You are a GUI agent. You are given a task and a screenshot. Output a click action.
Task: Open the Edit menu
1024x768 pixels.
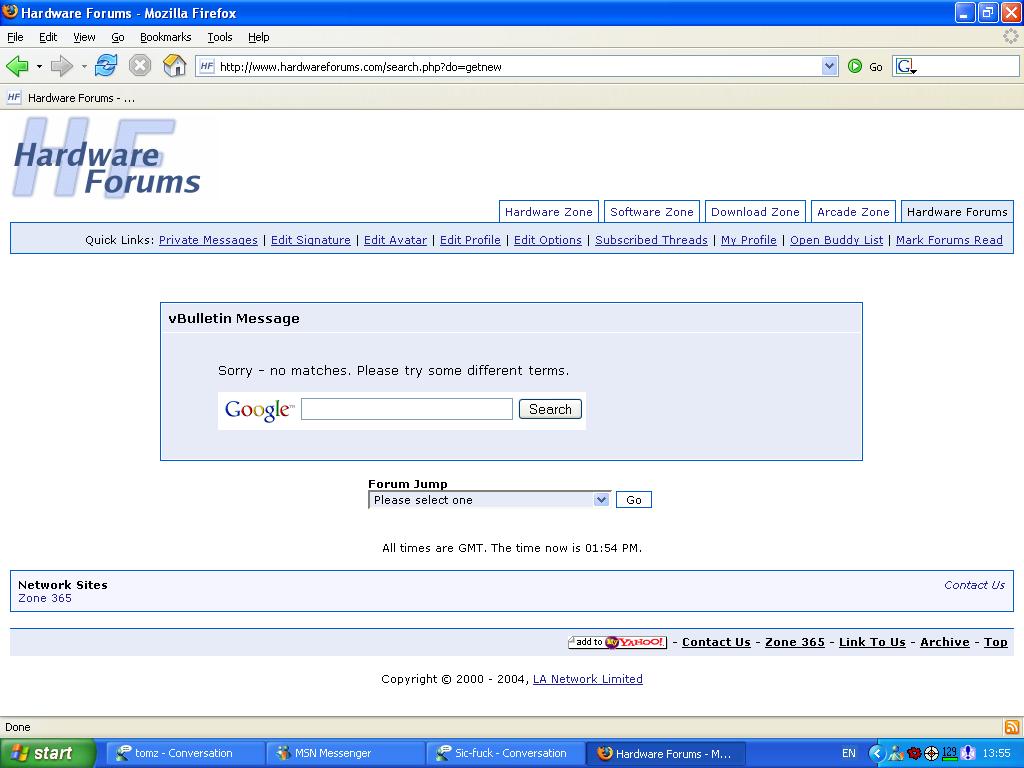[x=48, y=37]
